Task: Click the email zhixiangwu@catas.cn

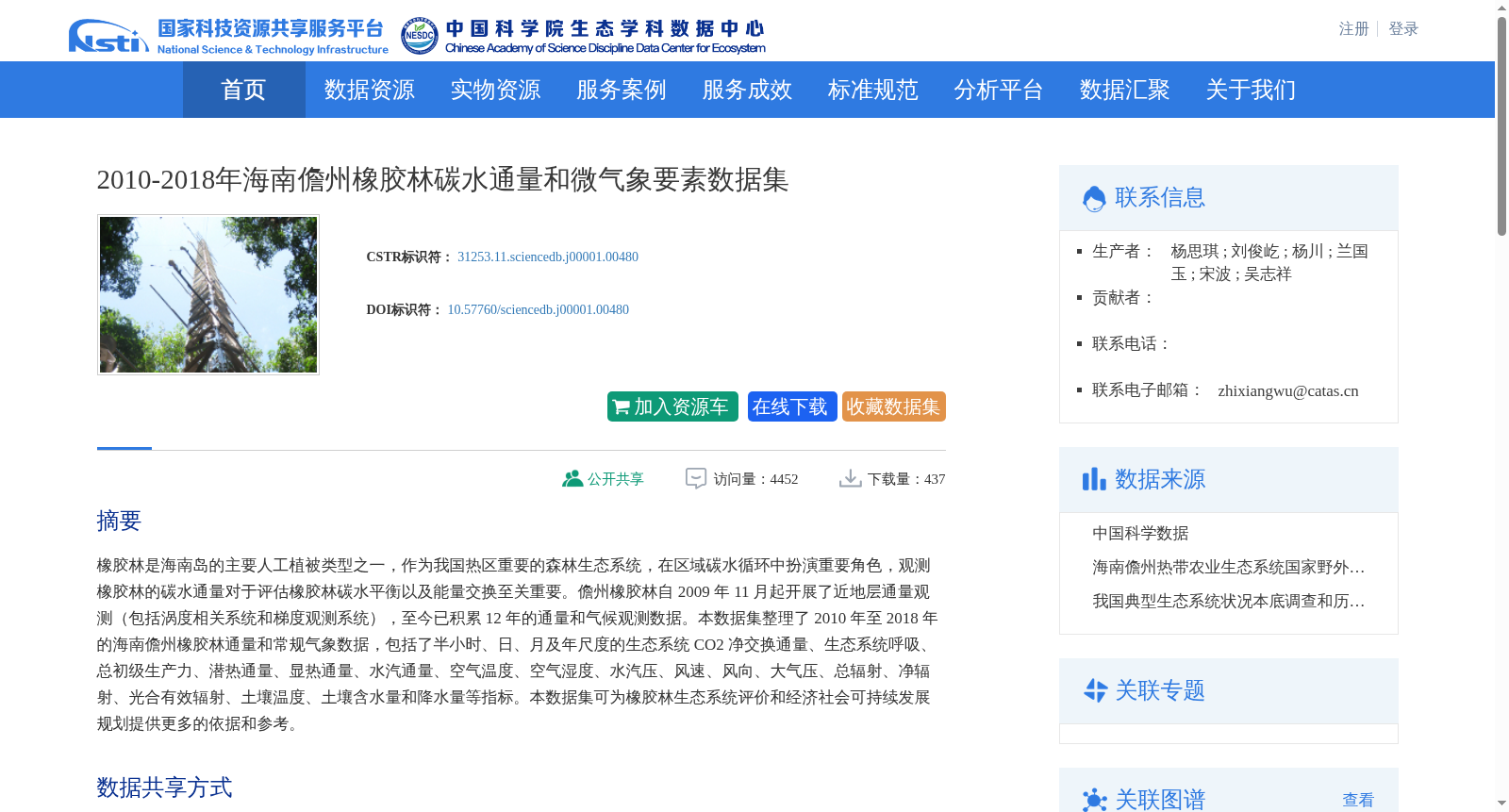Action: coord(1288,390)
